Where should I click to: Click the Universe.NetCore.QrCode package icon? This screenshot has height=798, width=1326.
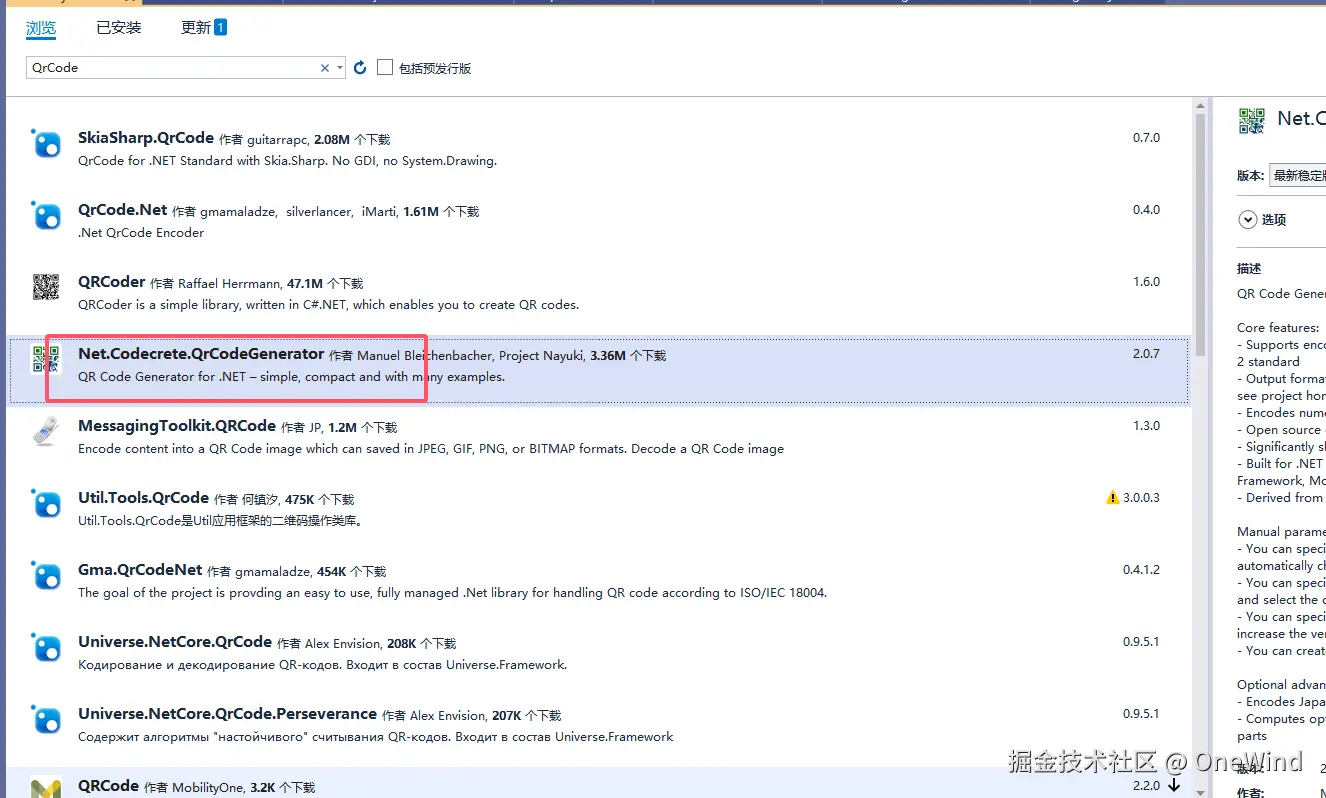pyautogui.click(x=46, y=648)
